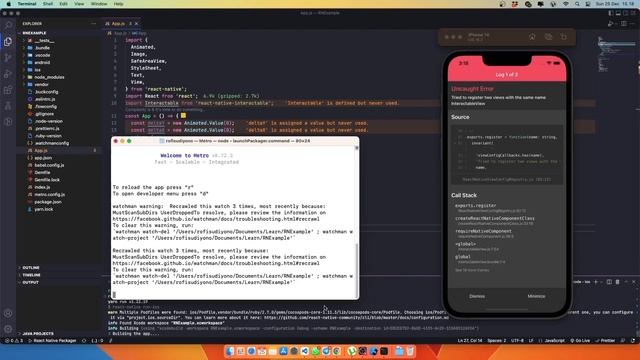Open the Extensions view
The width and height of the screenshot is (640, 360).
pyautogui.click(x=8, y=90)
